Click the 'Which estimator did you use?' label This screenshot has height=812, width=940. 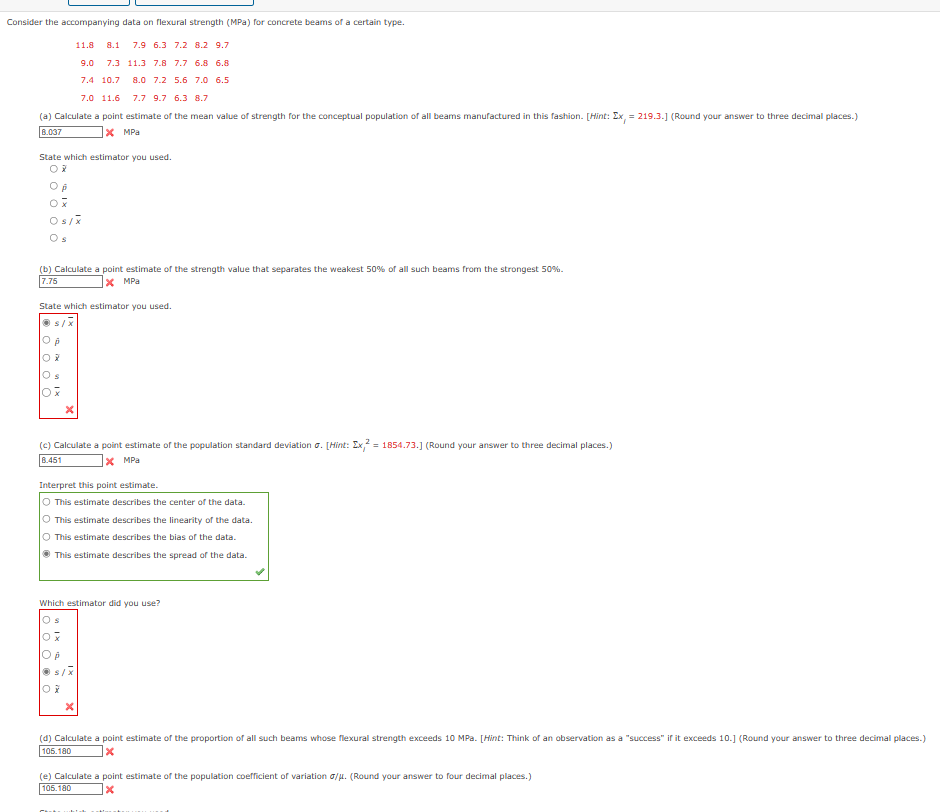(100, 603)
